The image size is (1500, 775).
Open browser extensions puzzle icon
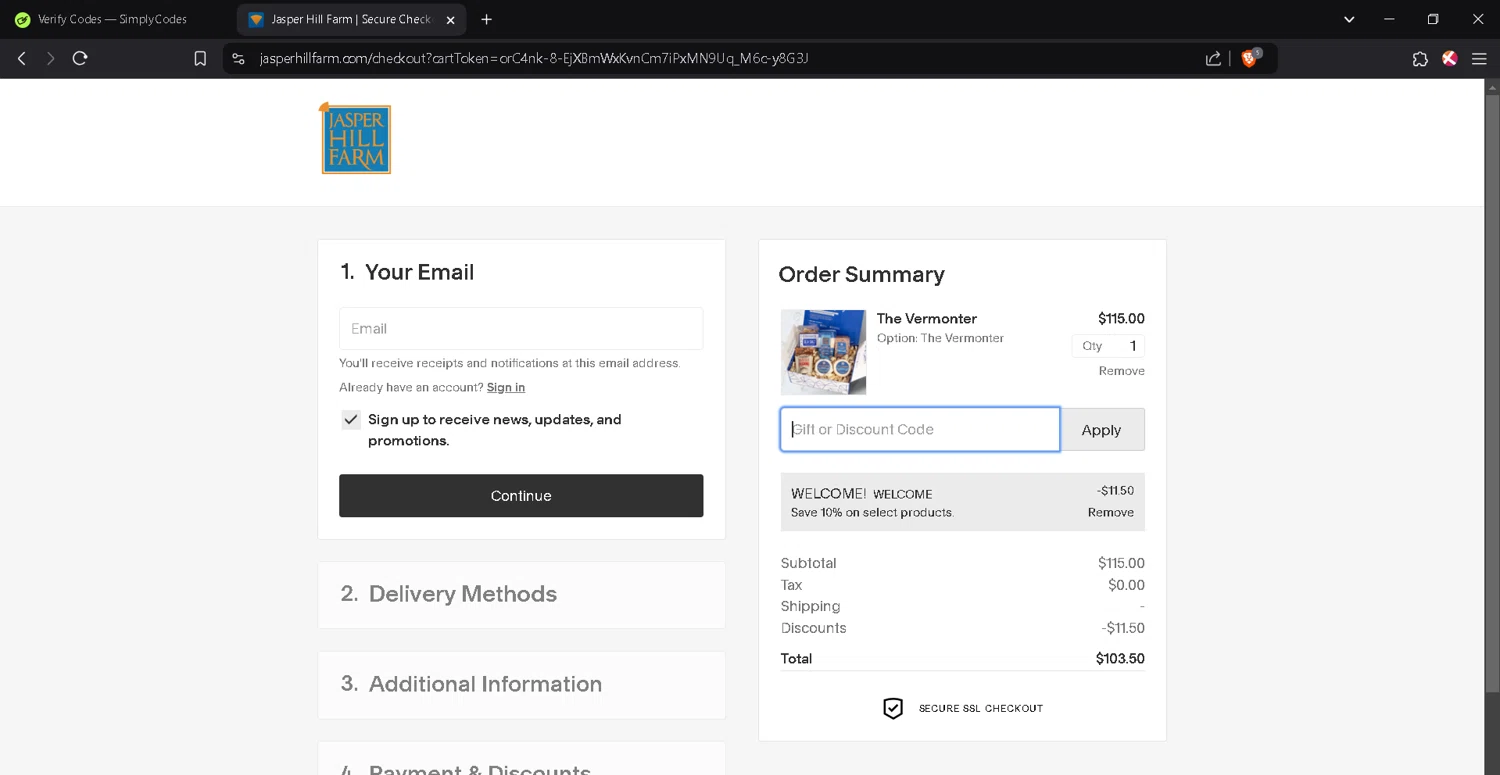(x=1420, y=59)
